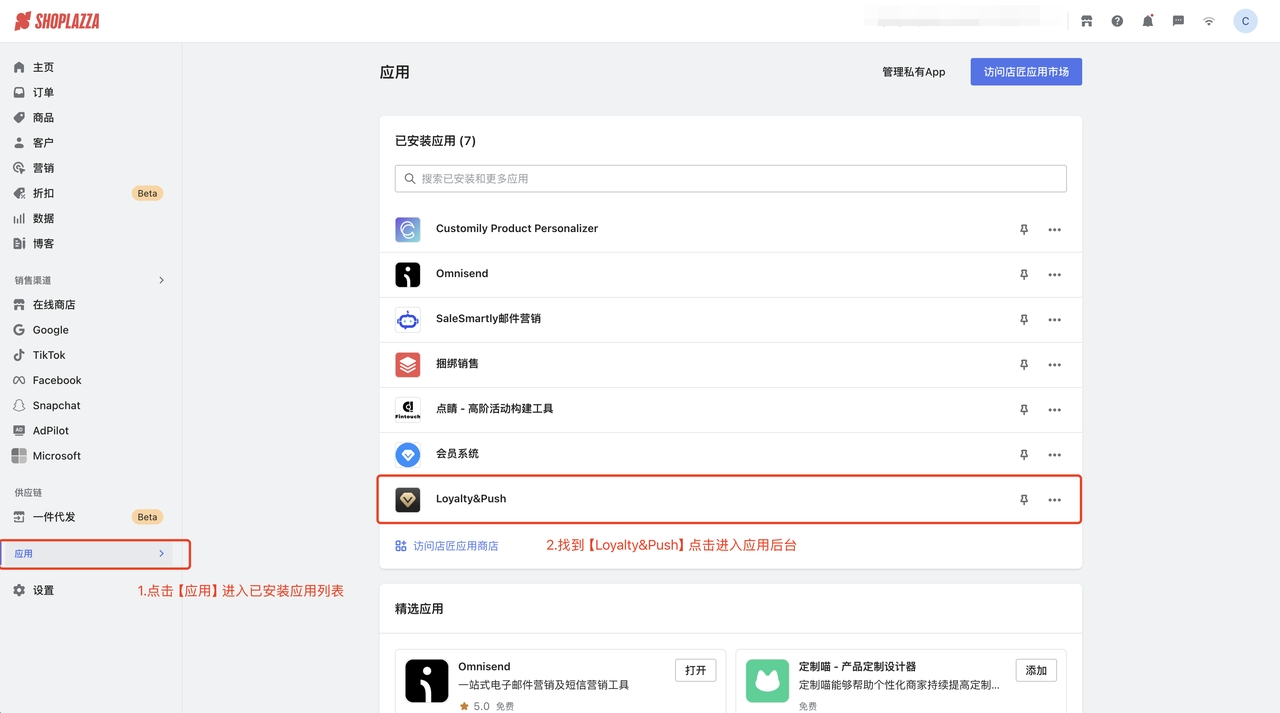1280x713 pixels.
Task: Pin the Omnisend app
Action: tap(1024, 275)
